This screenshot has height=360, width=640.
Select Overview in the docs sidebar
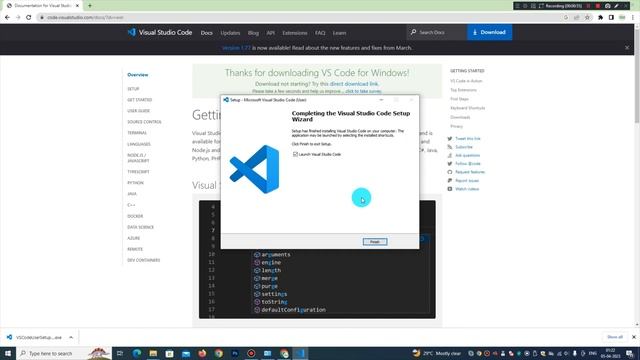[x=138, y=75]
